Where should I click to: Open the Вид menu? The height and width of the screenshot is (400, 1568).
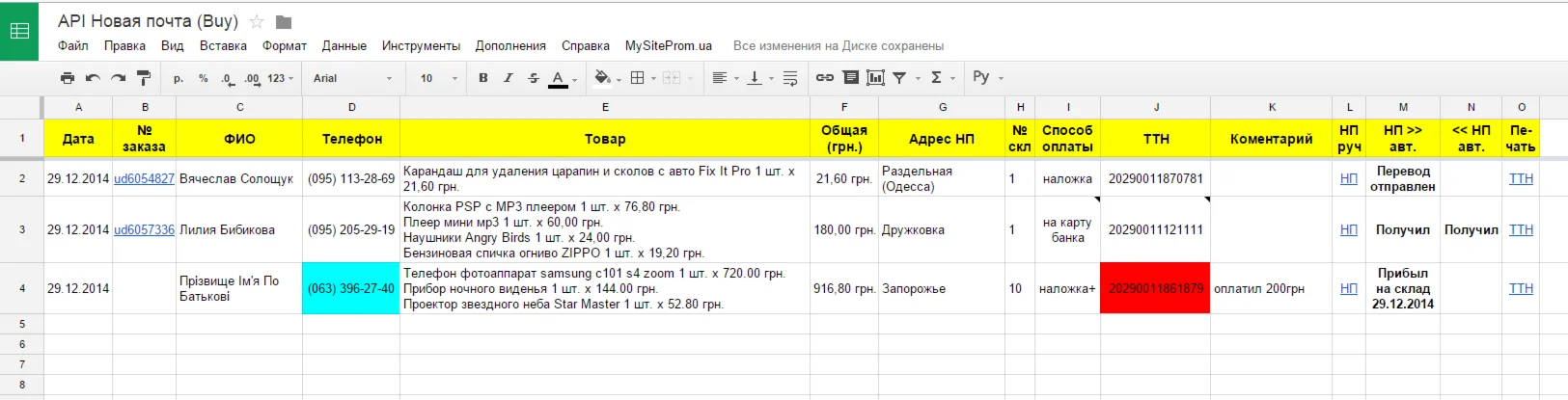[x=173, y=45]
